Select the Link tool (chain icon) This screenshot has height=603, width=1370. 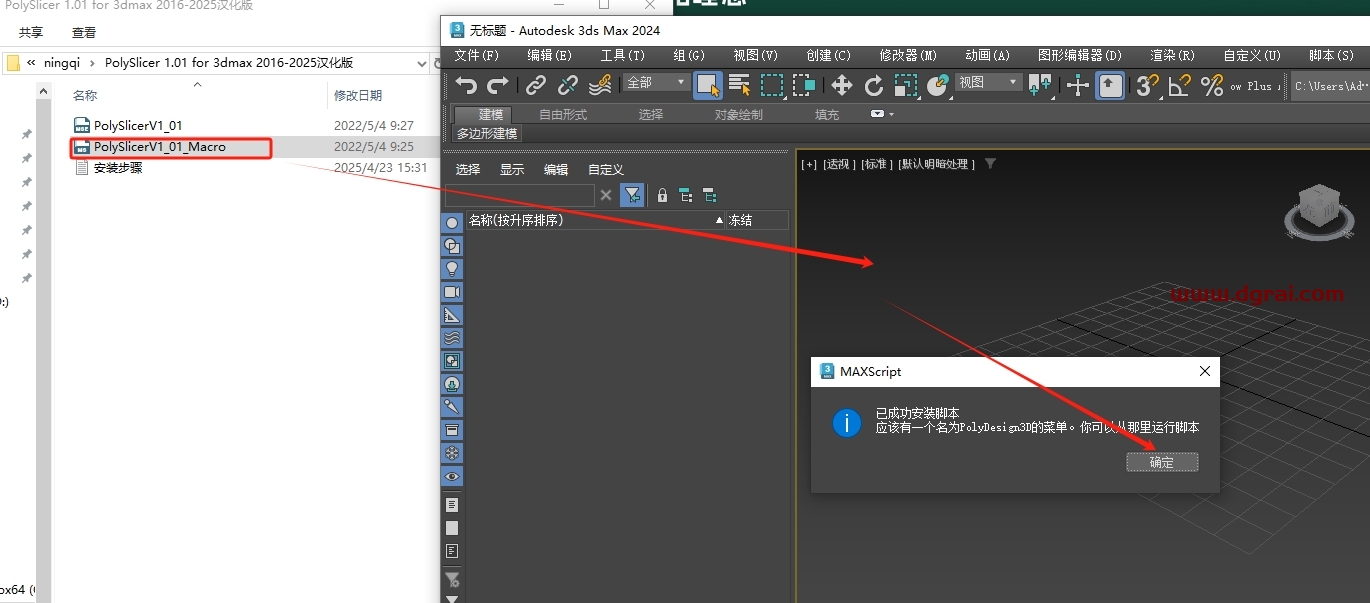click(x=537, y=85)
